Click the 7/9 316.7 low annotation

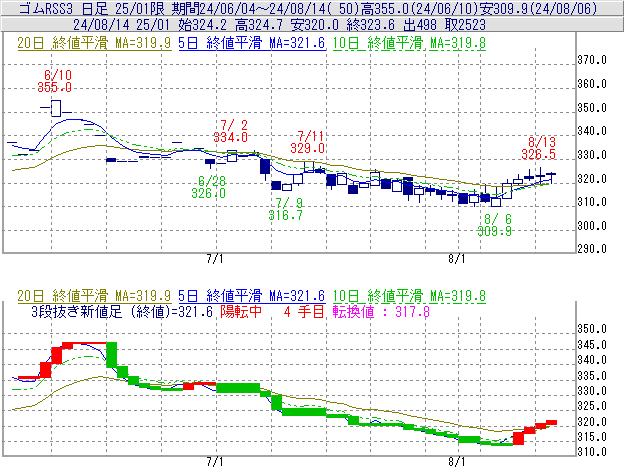click(x=285, y=209)
